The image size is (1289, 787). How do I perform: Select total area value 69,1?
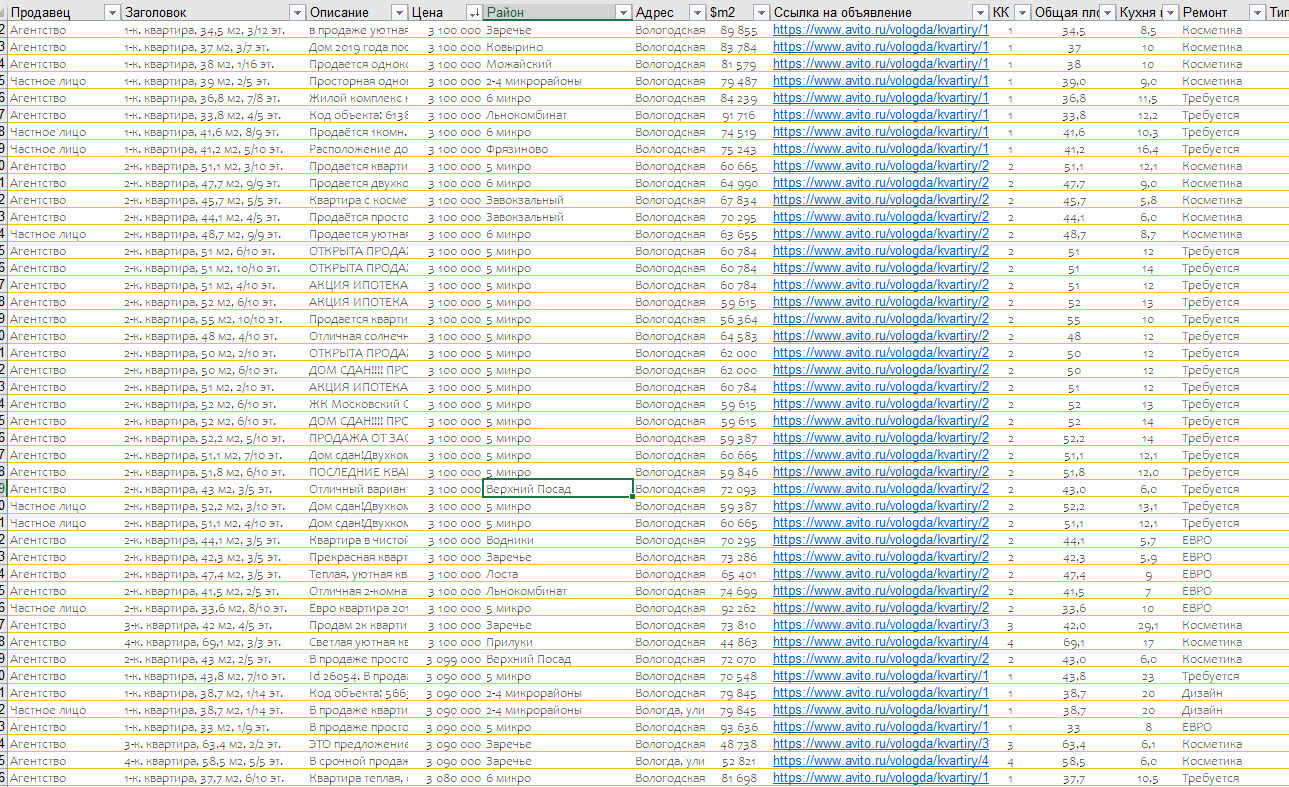pos(1074,642)
